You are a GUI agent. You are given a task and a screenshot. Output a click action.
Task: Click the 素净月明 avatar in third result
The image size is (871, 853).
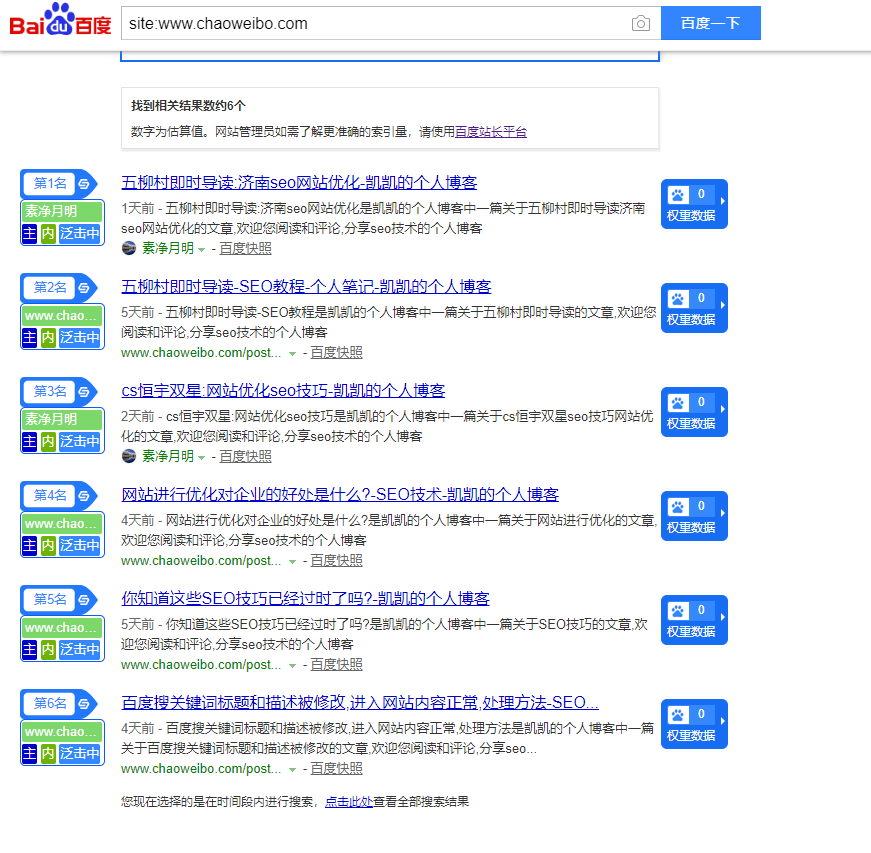click(x=129, y=456)
